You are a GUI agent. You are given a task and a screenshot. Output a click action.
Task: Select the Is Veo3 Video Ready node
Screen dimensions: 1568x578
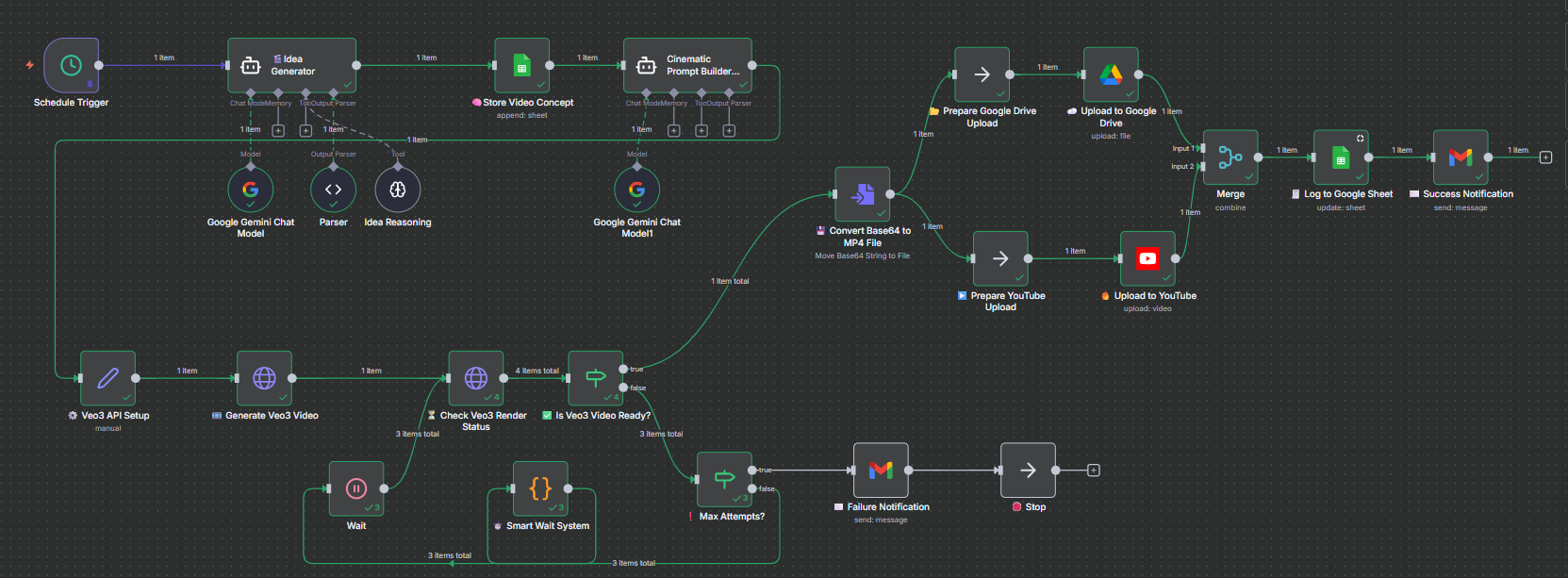click(x=596, y=378)
